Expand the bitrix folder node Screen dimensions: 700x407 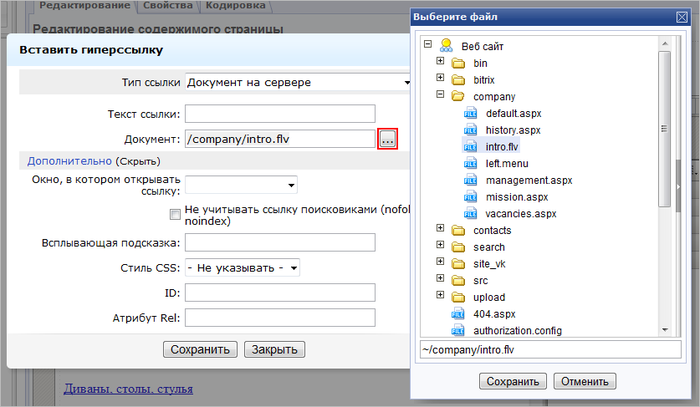440,77
